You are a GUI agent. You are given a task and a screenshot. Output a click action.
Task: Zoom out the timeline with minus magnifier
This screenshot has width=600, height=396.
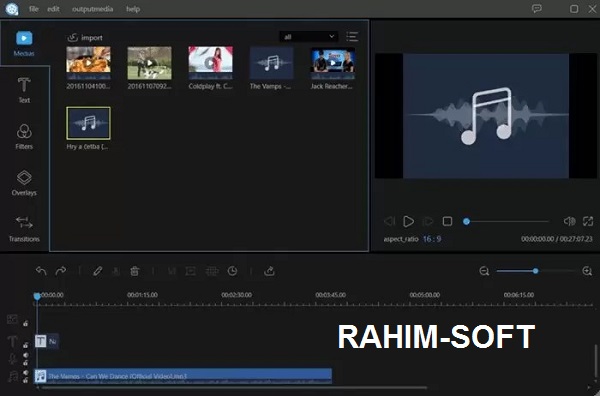[x=484, y=271]
